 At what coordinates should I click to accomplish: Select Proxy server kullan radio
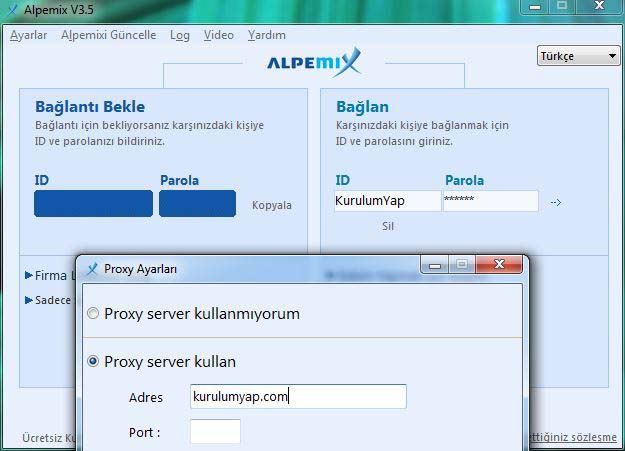click(x=93, y=361)
